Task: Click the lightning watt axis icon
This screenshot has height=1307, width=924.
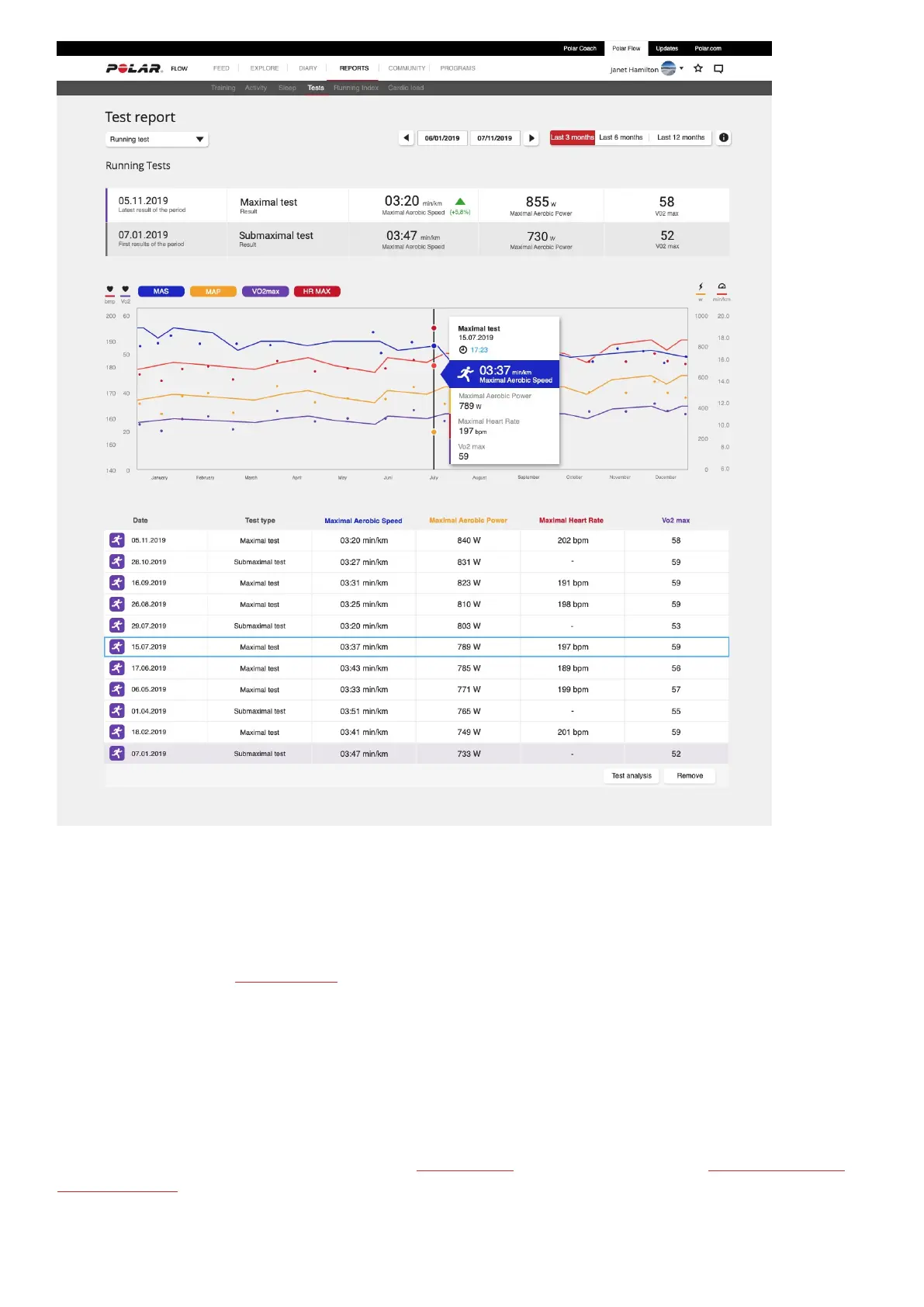Action: tap(701, 287)
